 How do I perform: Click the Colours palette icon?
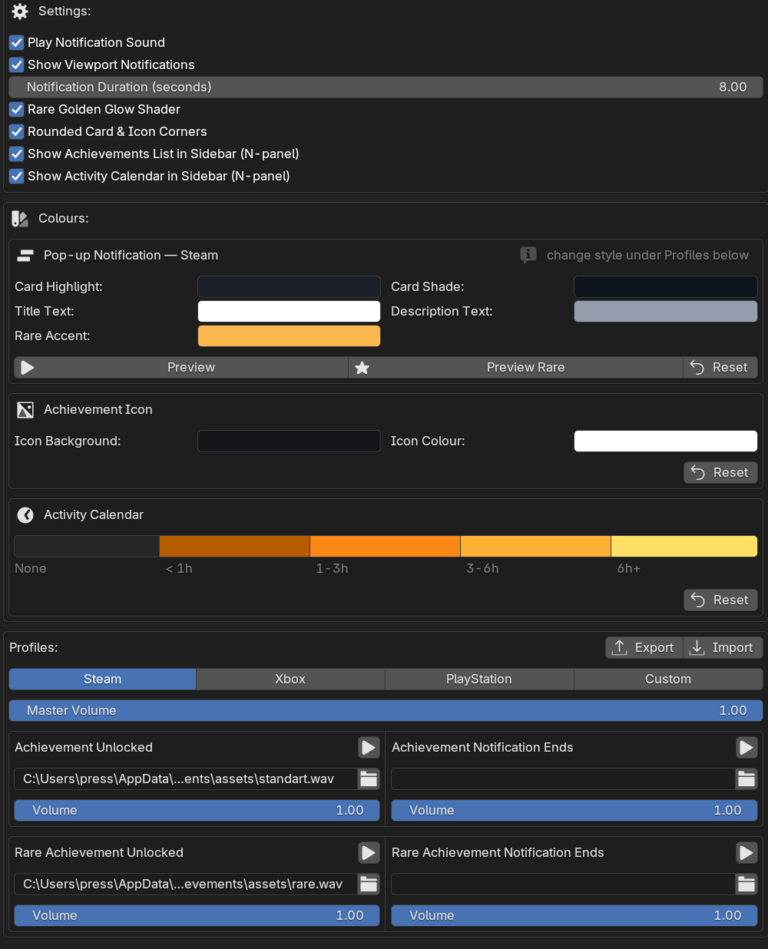(20, 218)
